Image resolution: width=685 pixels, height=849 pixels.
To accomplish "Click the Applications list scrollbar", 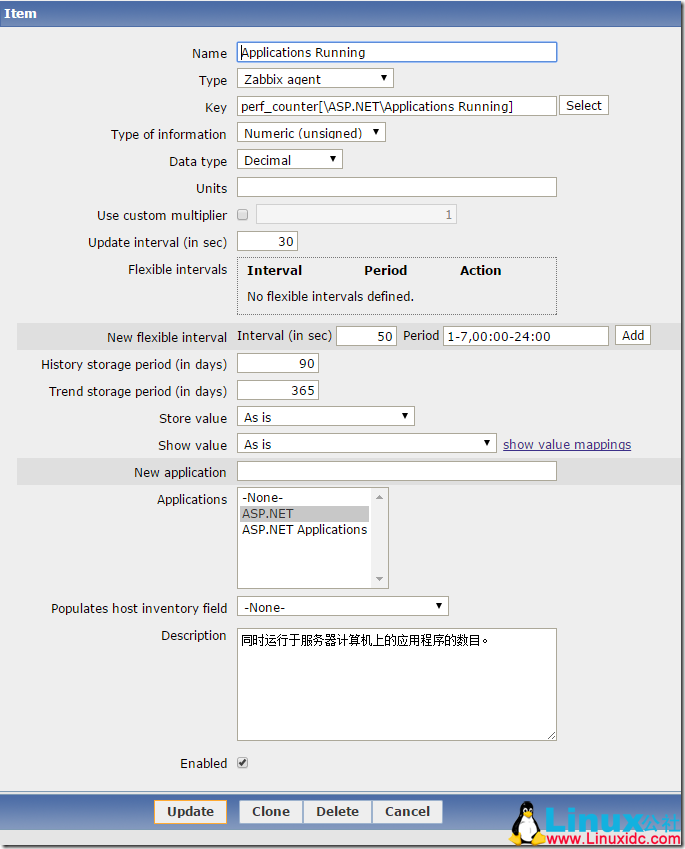I will [379, 538].
